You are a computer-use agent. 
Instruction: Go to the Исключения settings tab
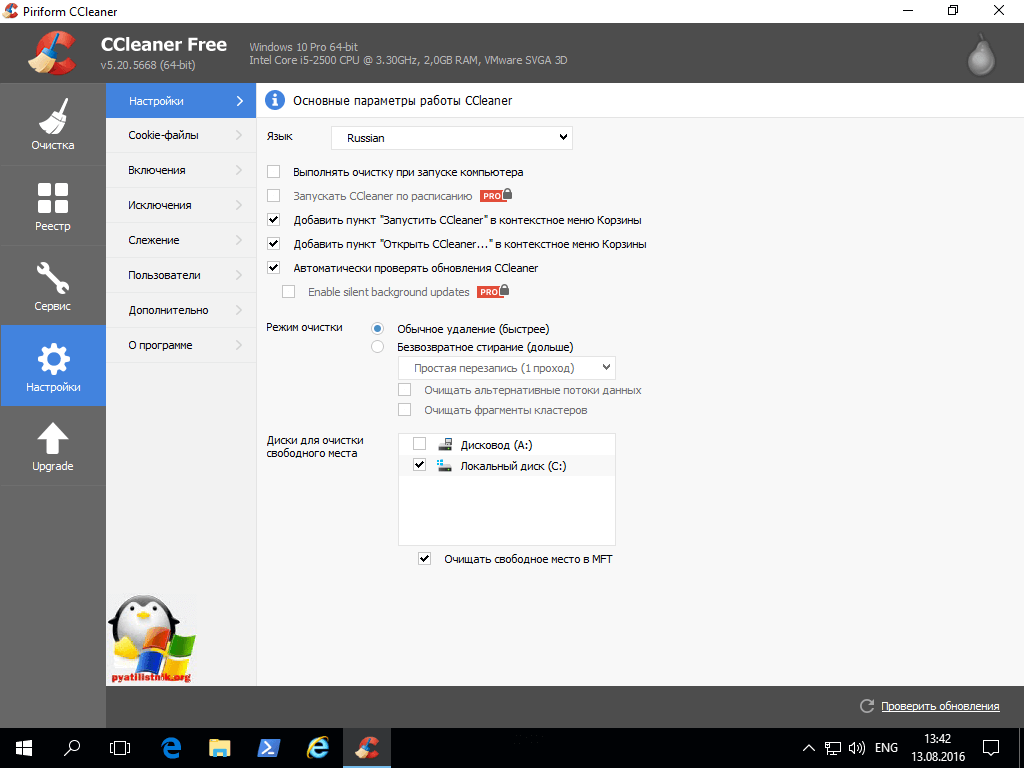[180, 205]
